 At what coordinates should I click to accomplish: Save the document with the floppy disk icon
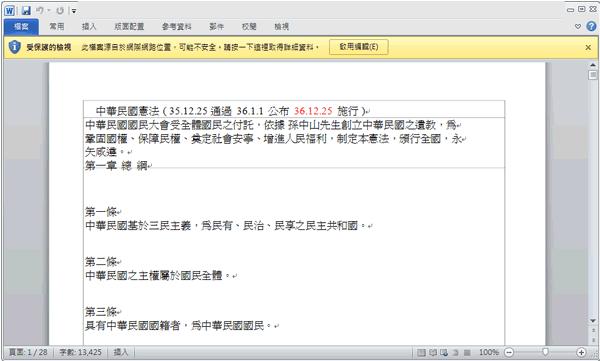[x=26, y=10]
